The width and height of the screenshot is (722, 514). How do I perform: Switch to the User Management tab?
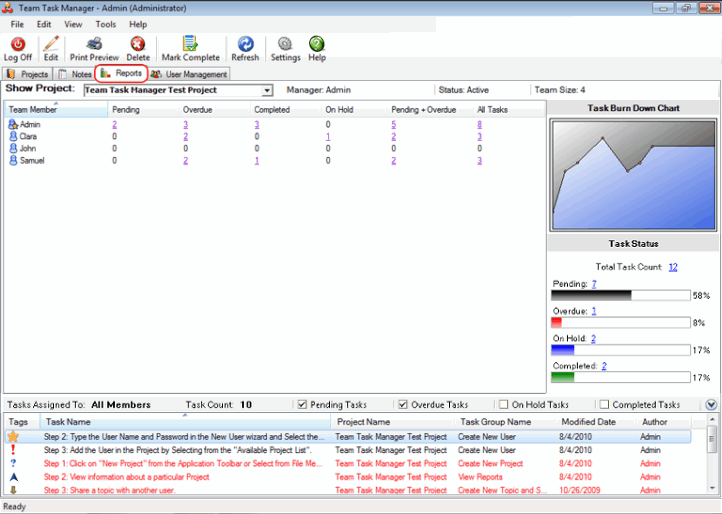(190, 74)
